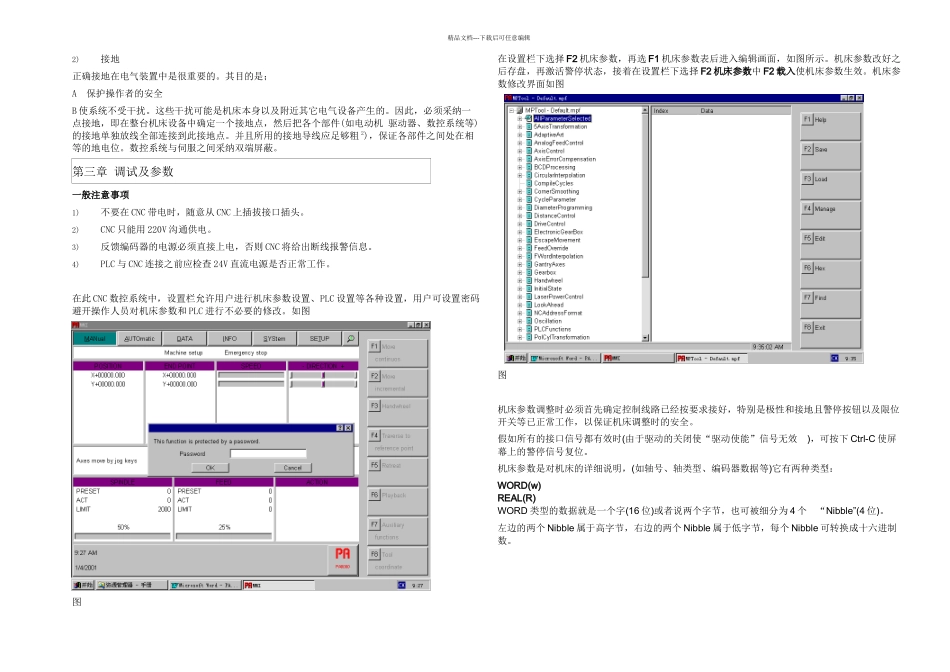
Task: Open the DATA tab
Action: coord(184,339)
